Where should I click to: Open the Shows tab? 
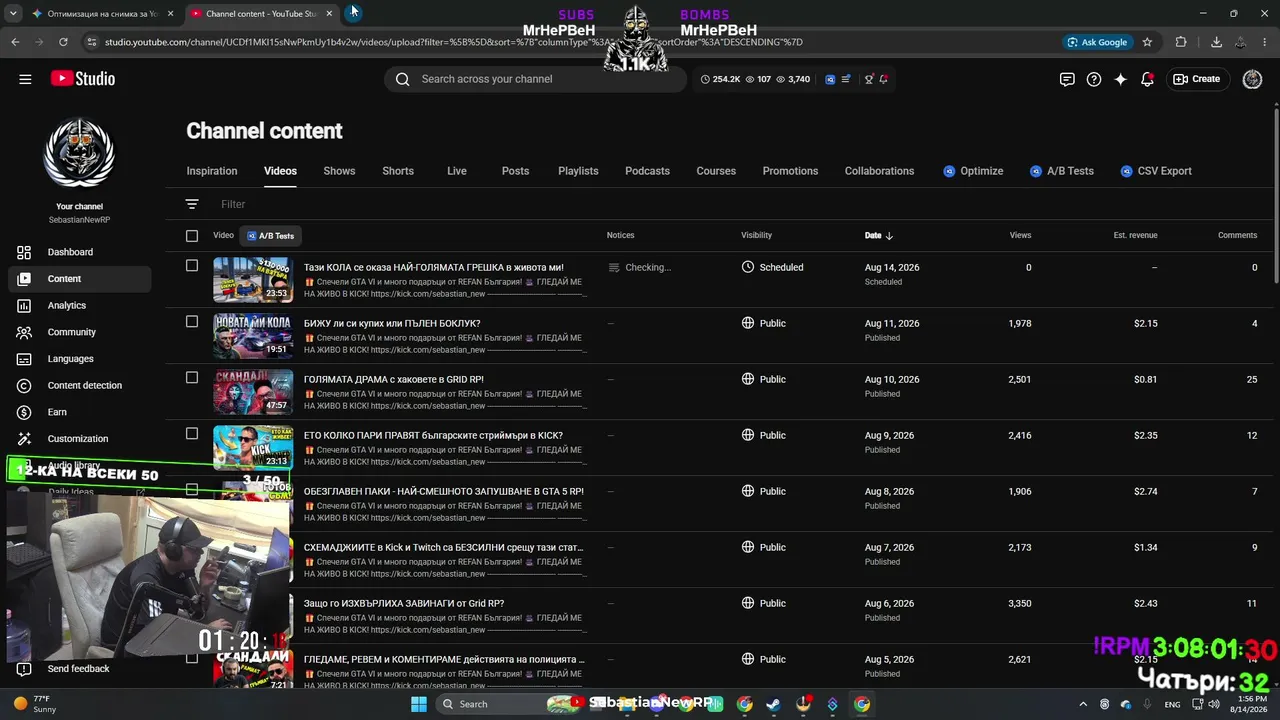tap(339, 171)
